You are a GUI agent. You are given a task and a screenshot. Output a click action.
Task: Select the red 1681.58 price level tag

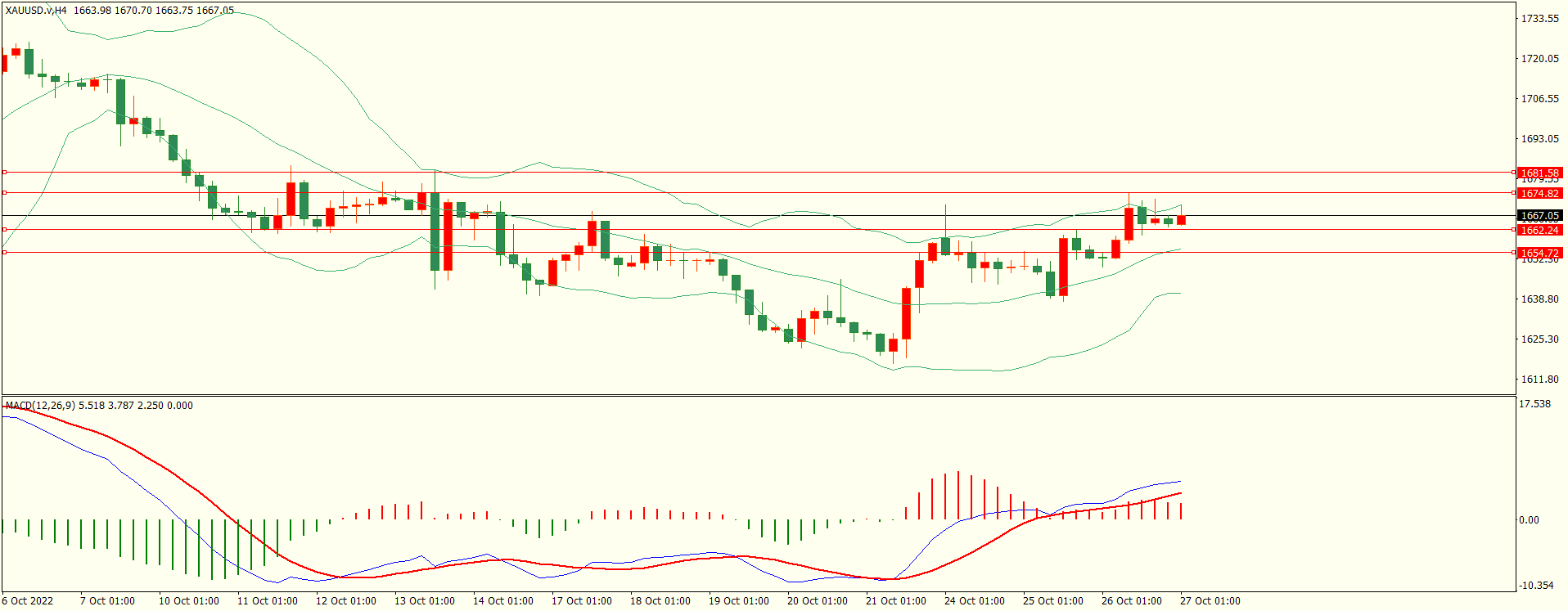tap(1539, 173)
